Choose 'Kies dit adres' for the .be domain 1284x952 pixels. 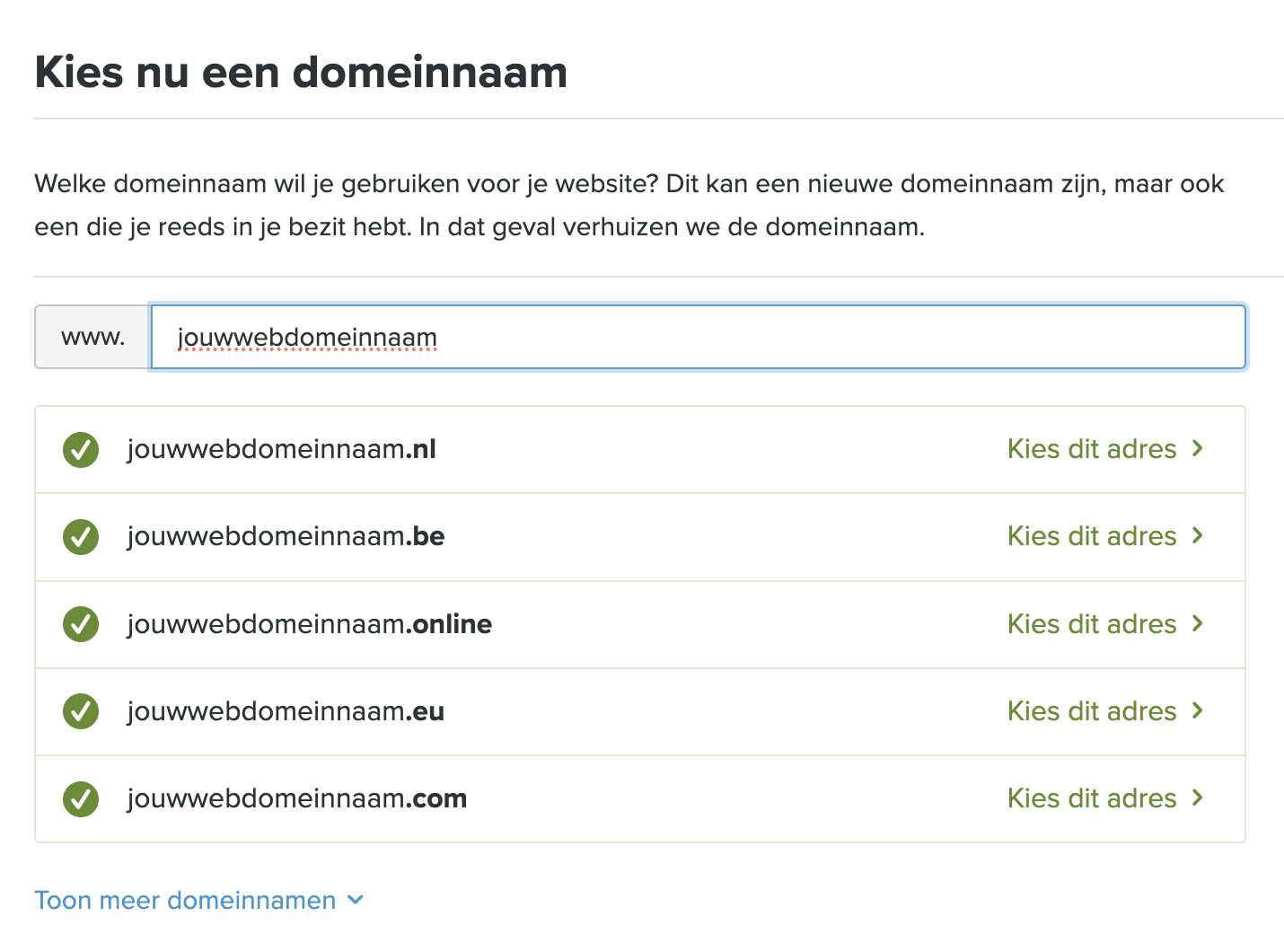[1092, 536]
